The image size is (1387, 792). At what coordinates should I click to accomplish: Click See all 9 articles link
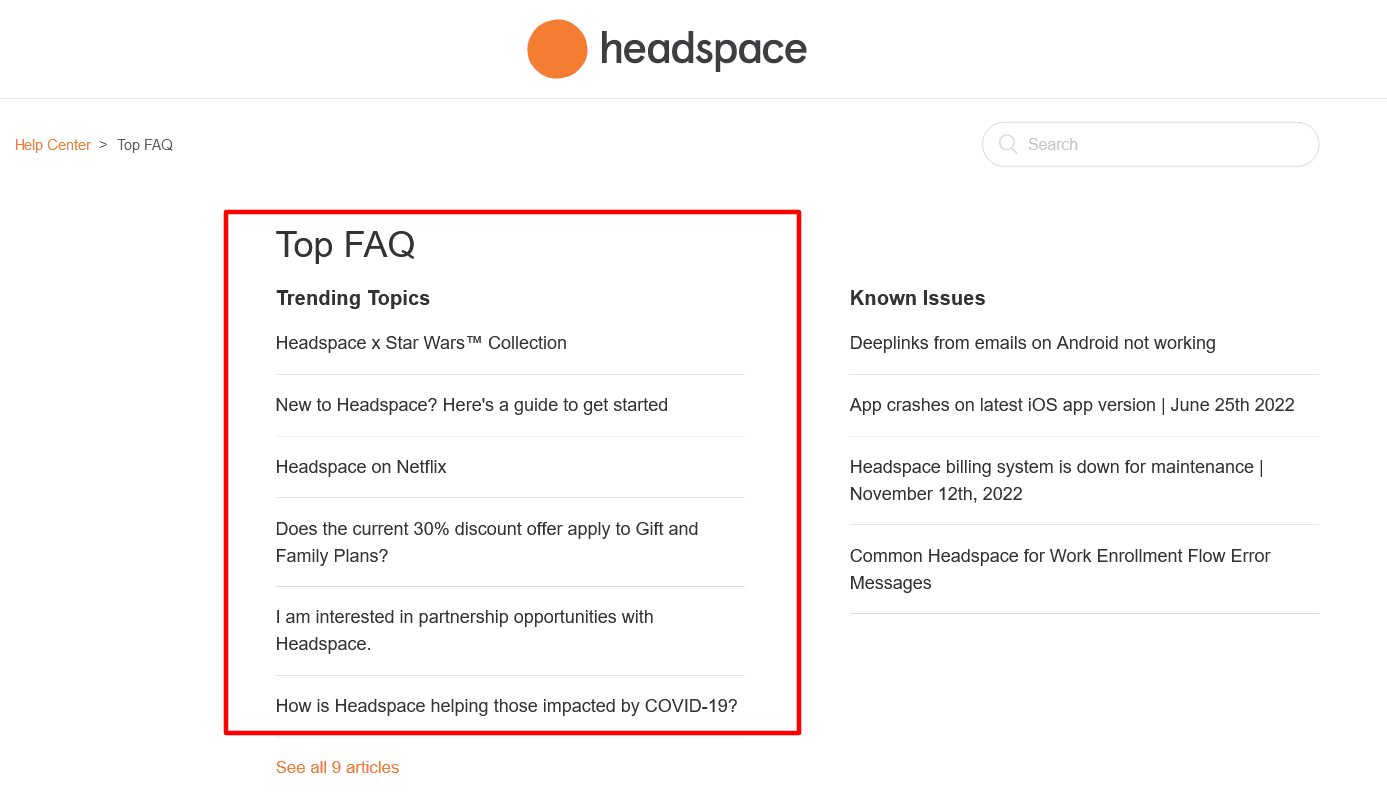click(x=337, y=767)
